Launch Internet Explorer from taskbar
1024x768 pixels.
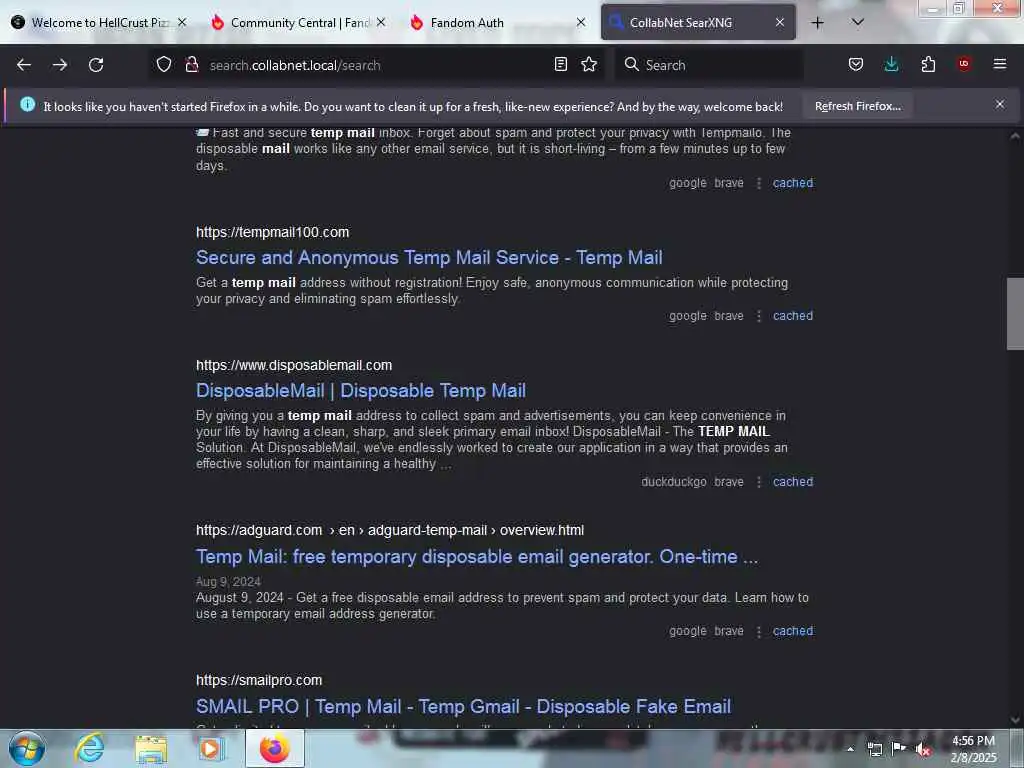tap(89, 748)
